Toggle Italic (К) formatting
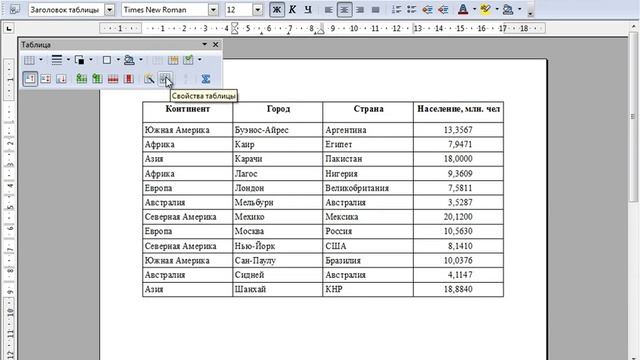This screenshot has width=640, height=360. click(292, 9)
